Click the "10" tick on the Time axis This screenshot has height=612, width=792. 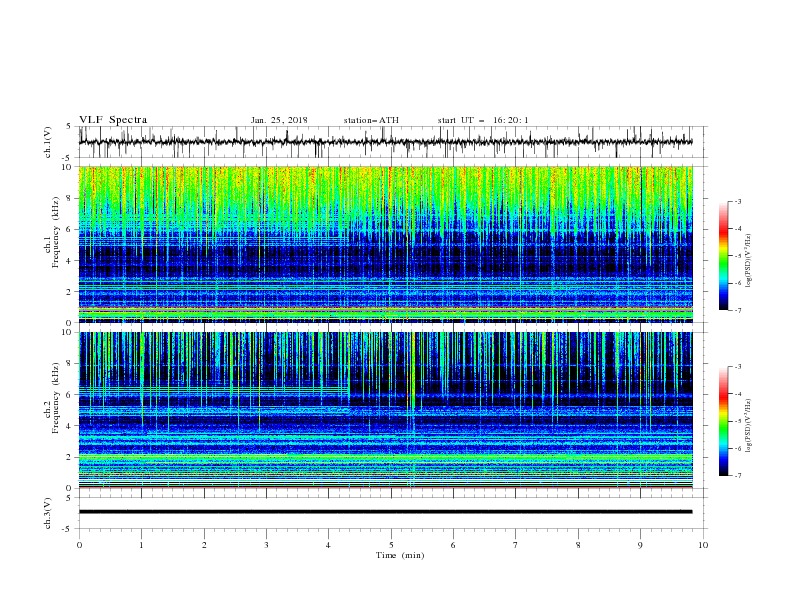coord(703,545)
